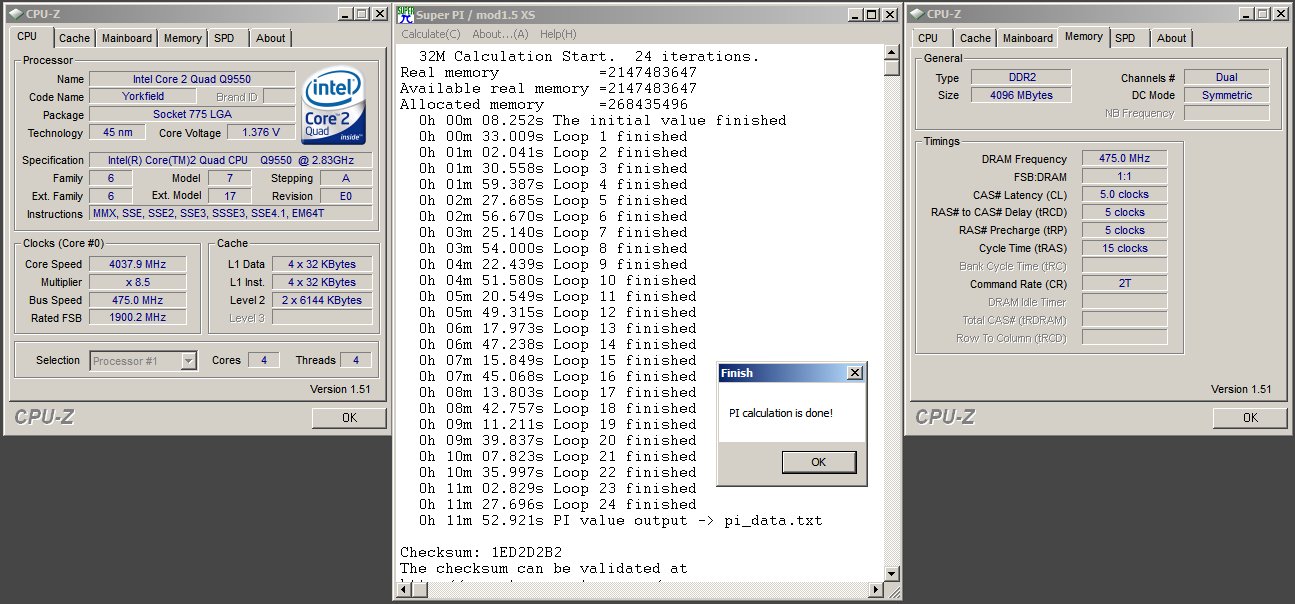Click the Super PI horizontal scrollbar right arrow
The height and width of the screenshot is (604, 1295).
coord(876,591)
